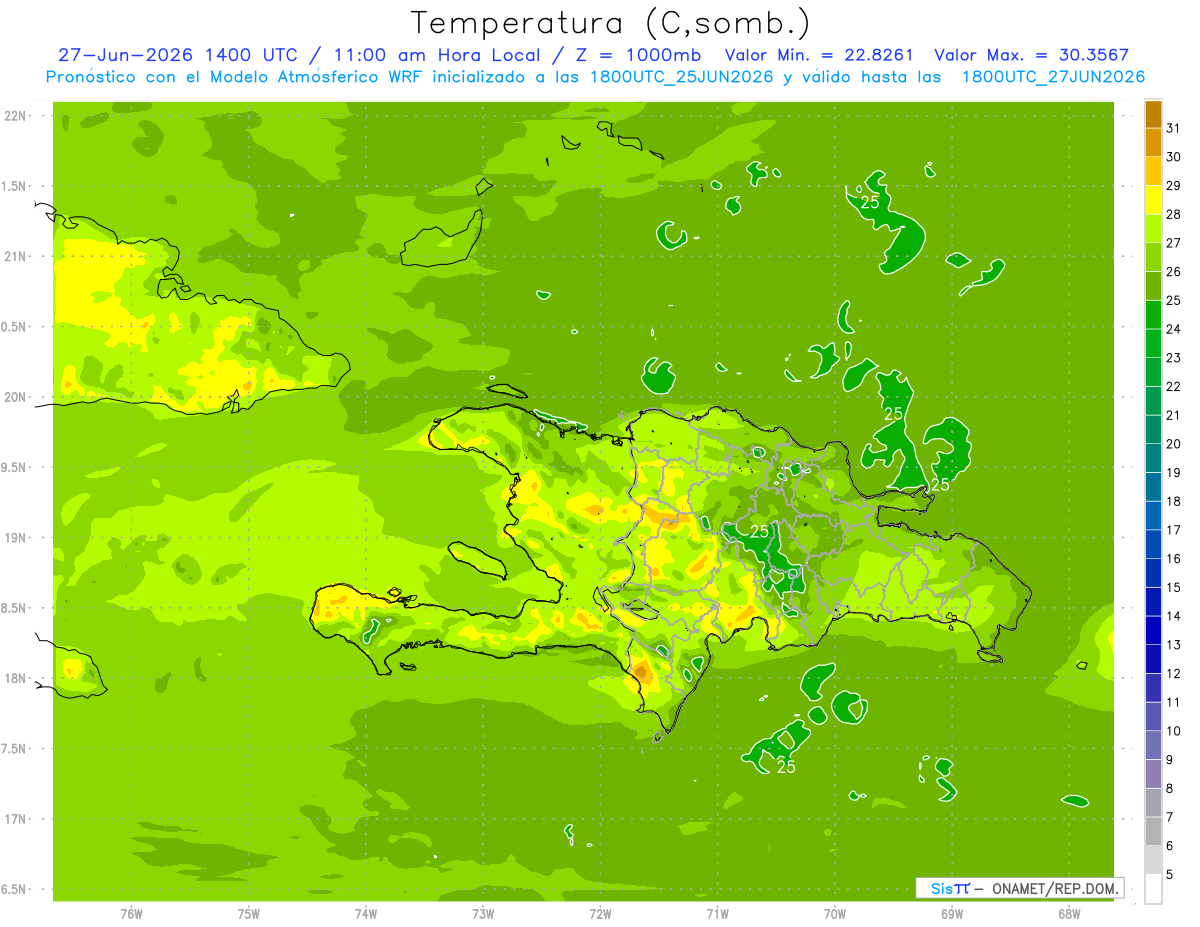Image resolution: width=1200 pixels, height=927 pixels.
Task: Click the "SisTT – ONAMET/REP.DOM." credit label
Action: coord(1019,888)
